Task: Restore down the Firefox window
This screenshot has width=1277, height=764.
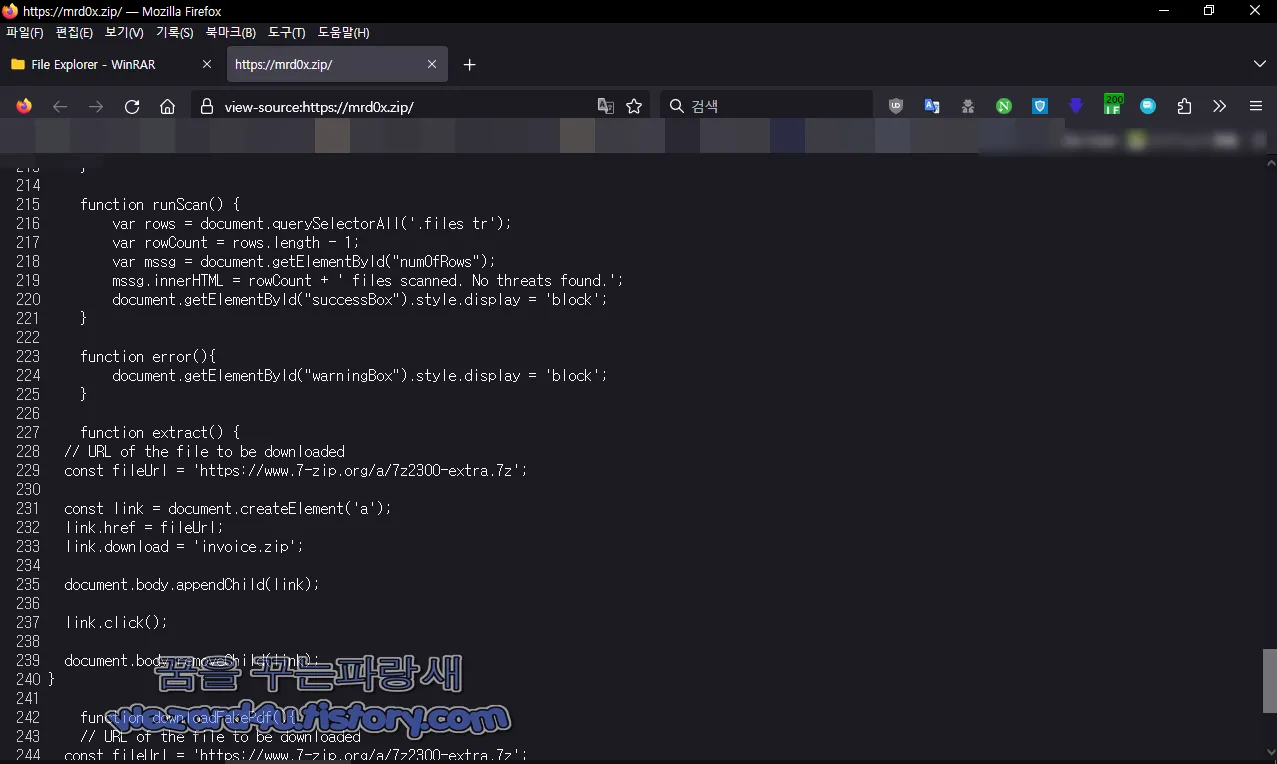Action: point(1209,11)
